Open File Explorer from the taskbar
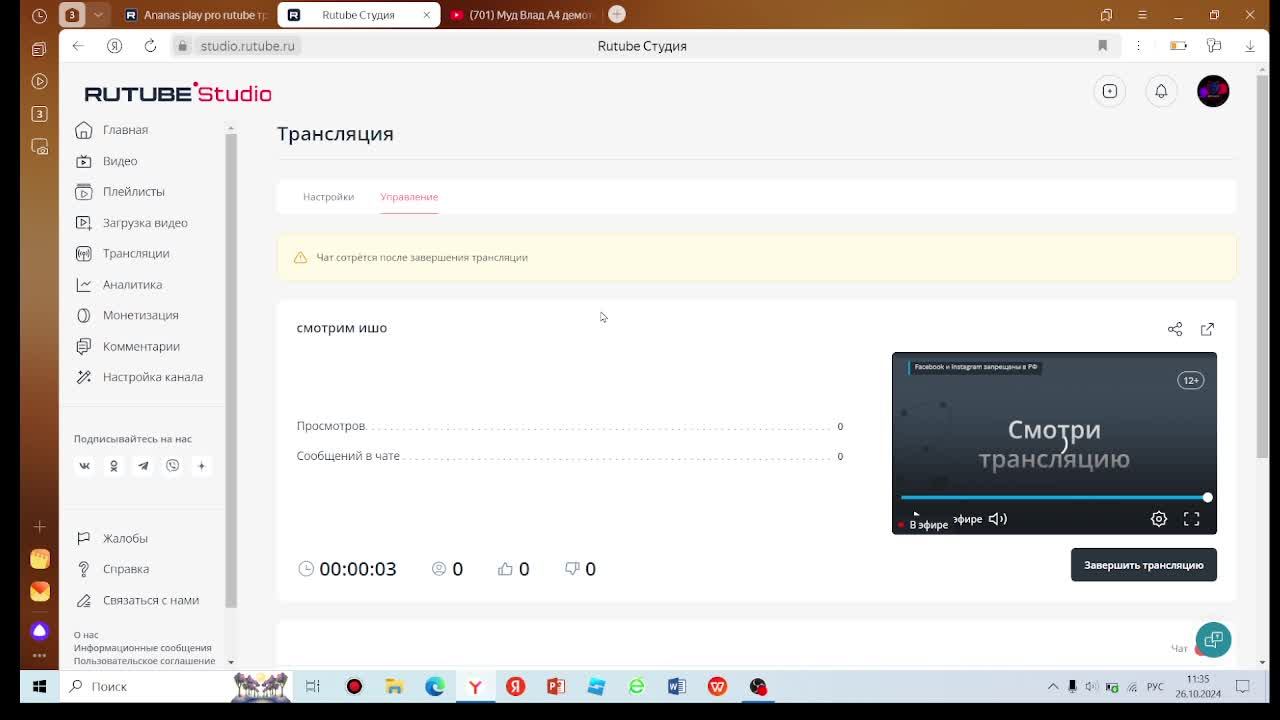 394,687
